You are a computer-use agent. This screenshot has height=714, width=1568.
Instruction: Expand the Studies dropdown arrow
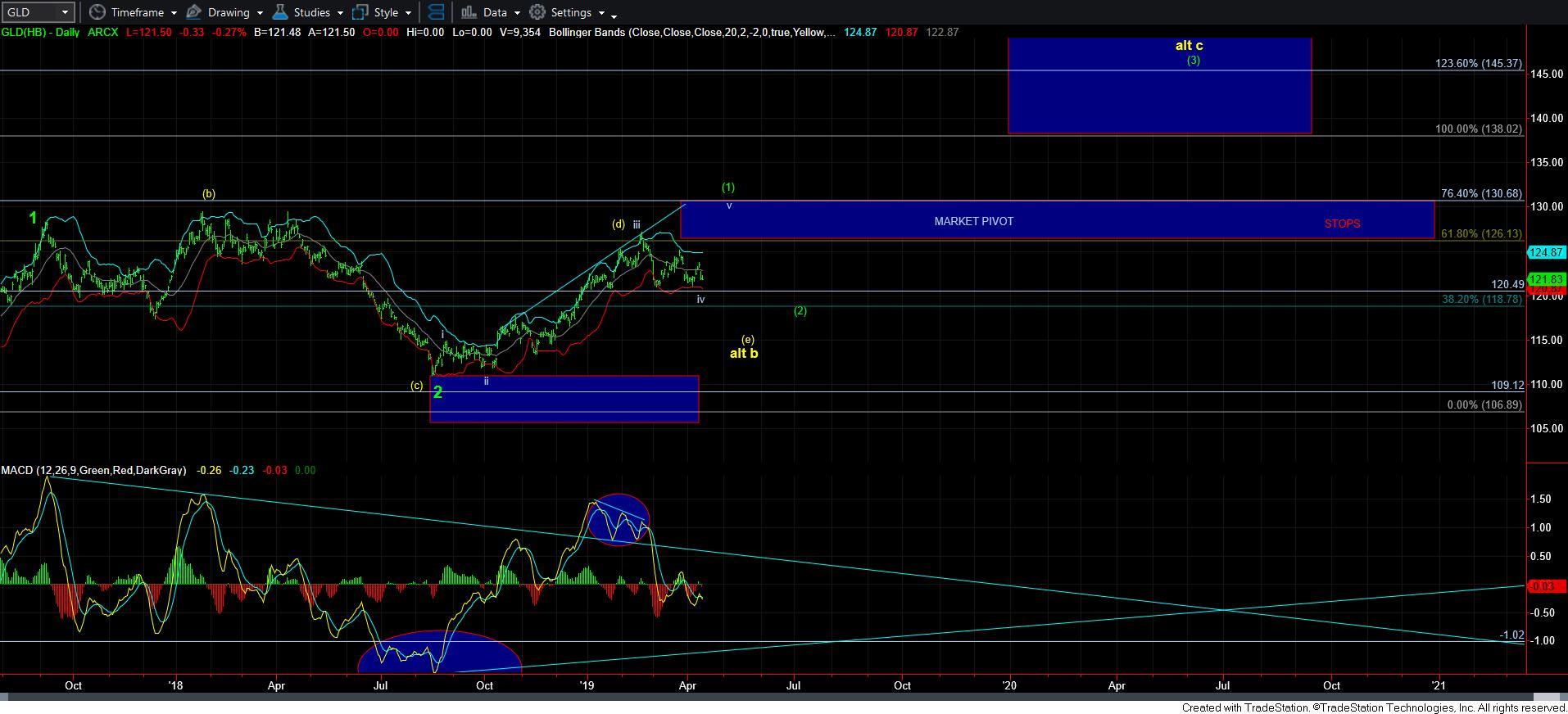point(340,13)
